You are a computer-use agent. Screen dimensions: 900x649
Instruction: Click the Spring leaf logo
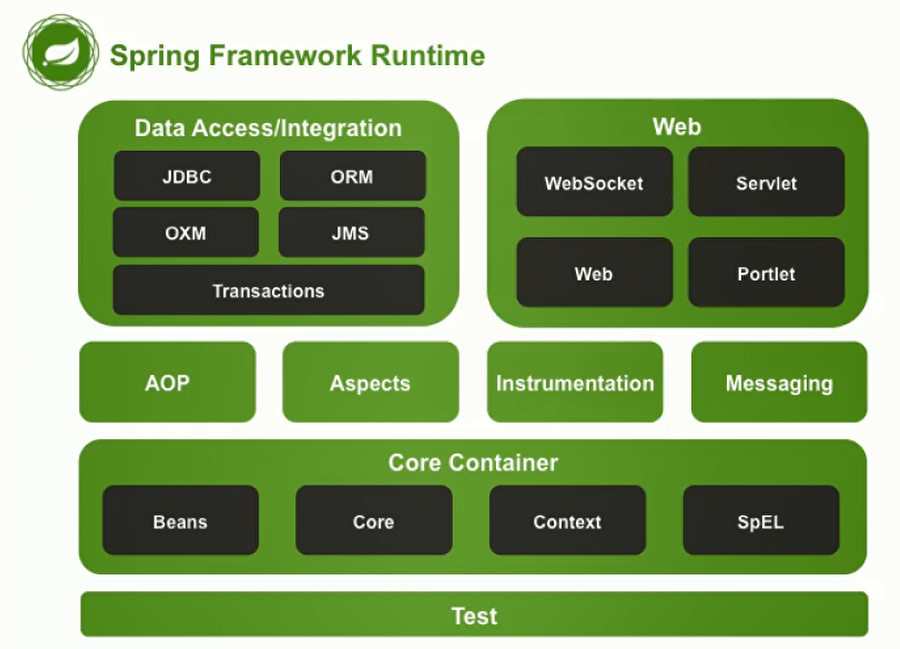(60, 52)
